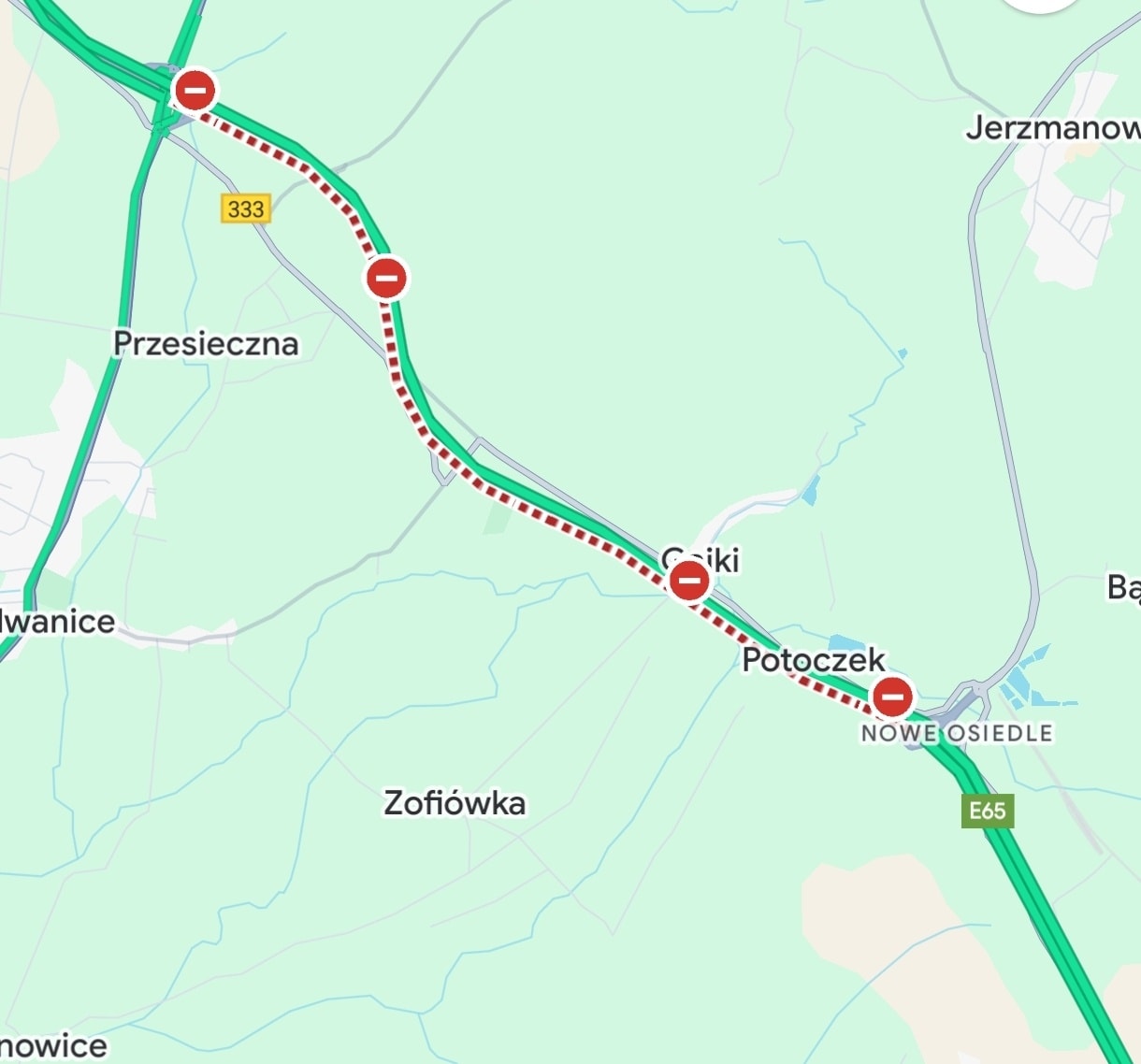
Task: Select the Potoczek place label
Action: pyautogui.click(x=813, y=660)
